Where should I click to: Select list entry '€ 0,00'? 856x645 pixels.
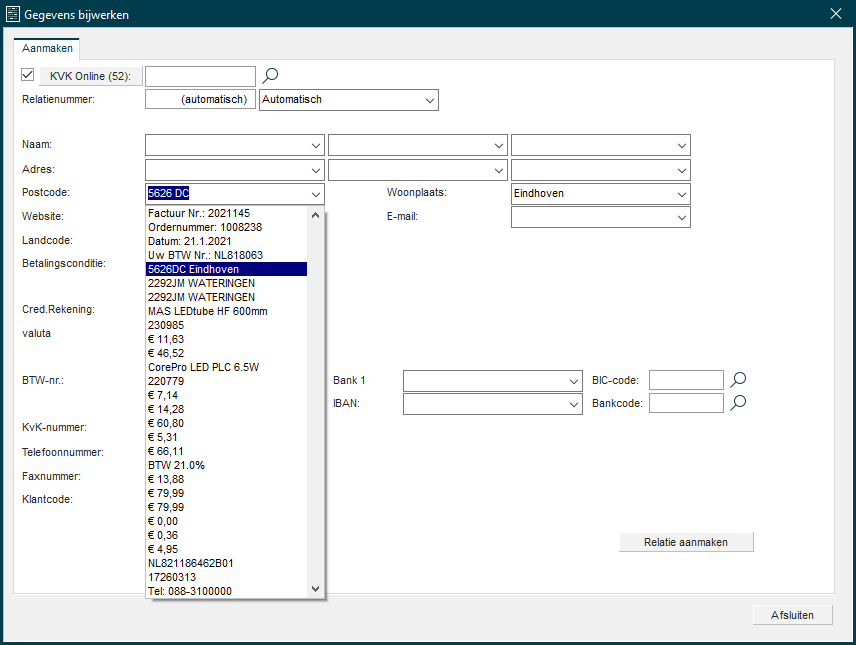pyautogui.click(x=227, y=521)
